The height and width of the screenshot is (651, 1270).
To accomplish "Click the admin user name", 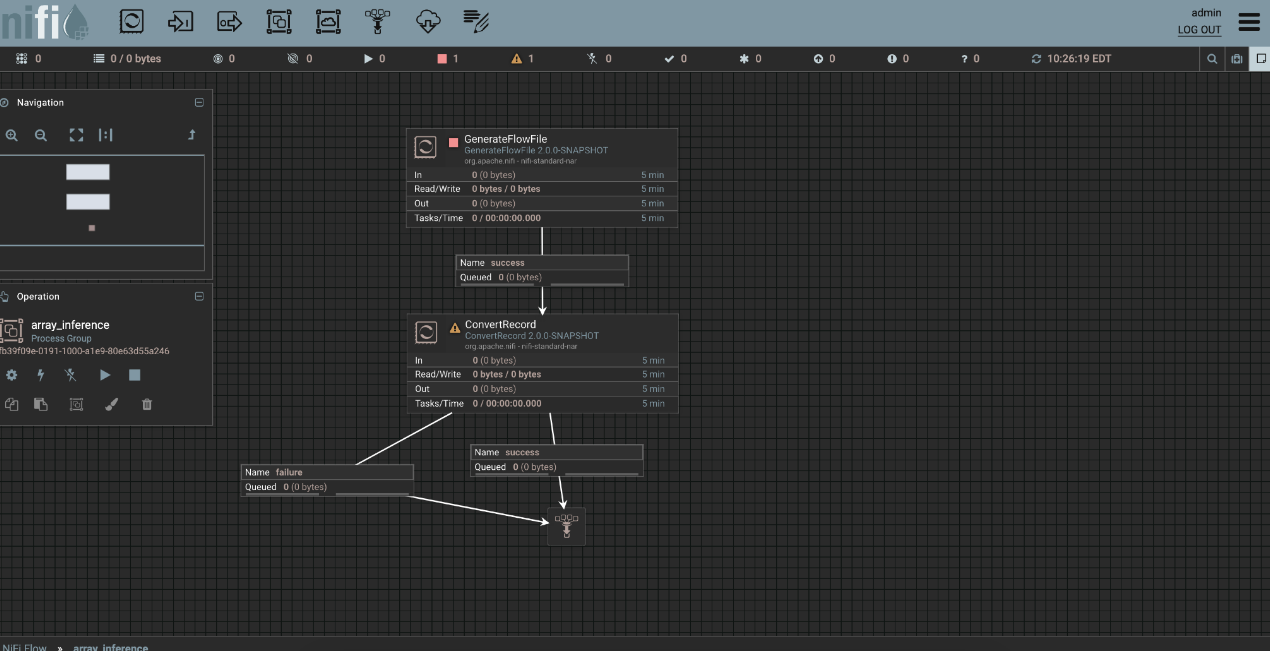I will coord(1207,13).
